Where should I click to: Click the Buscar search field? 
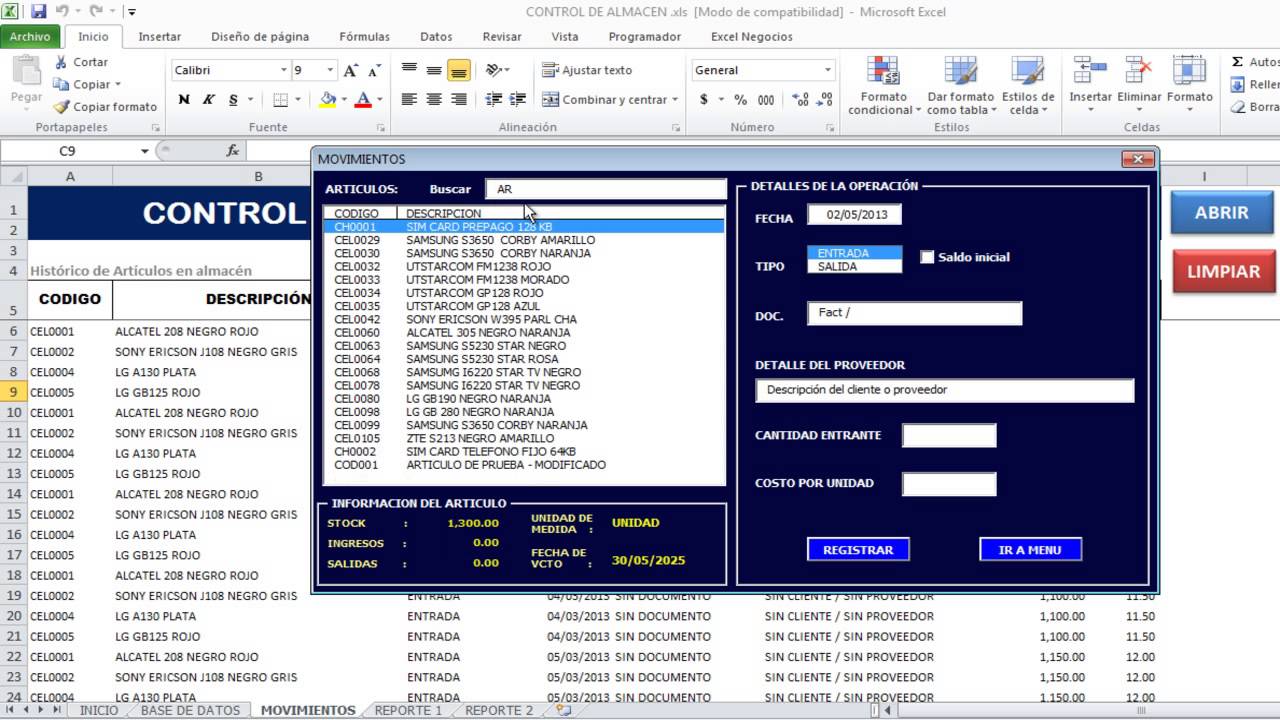[606, 189]
